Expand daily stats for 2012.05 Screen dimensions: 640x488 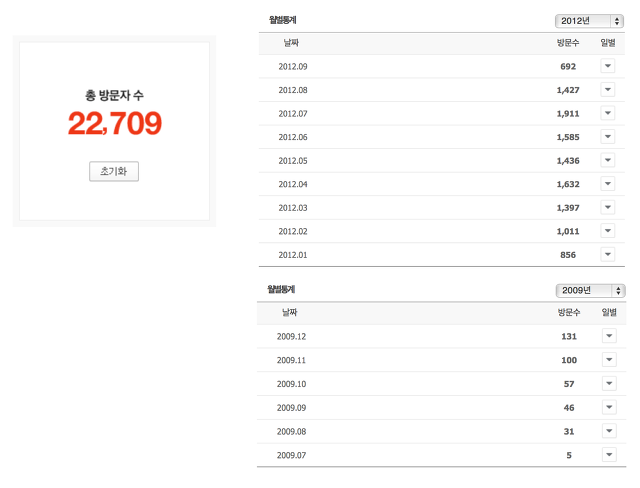point(608,160)
